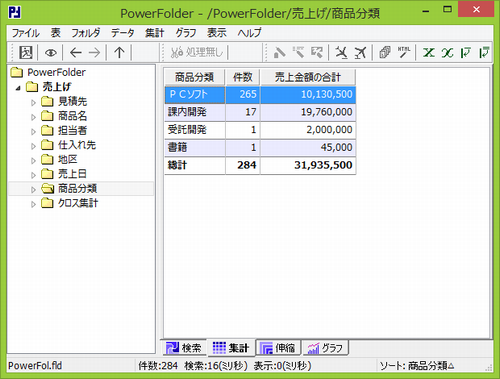500x379 pixels.
Task: Select the 受託開発 row cell
Action: click(x=195, y=130)
